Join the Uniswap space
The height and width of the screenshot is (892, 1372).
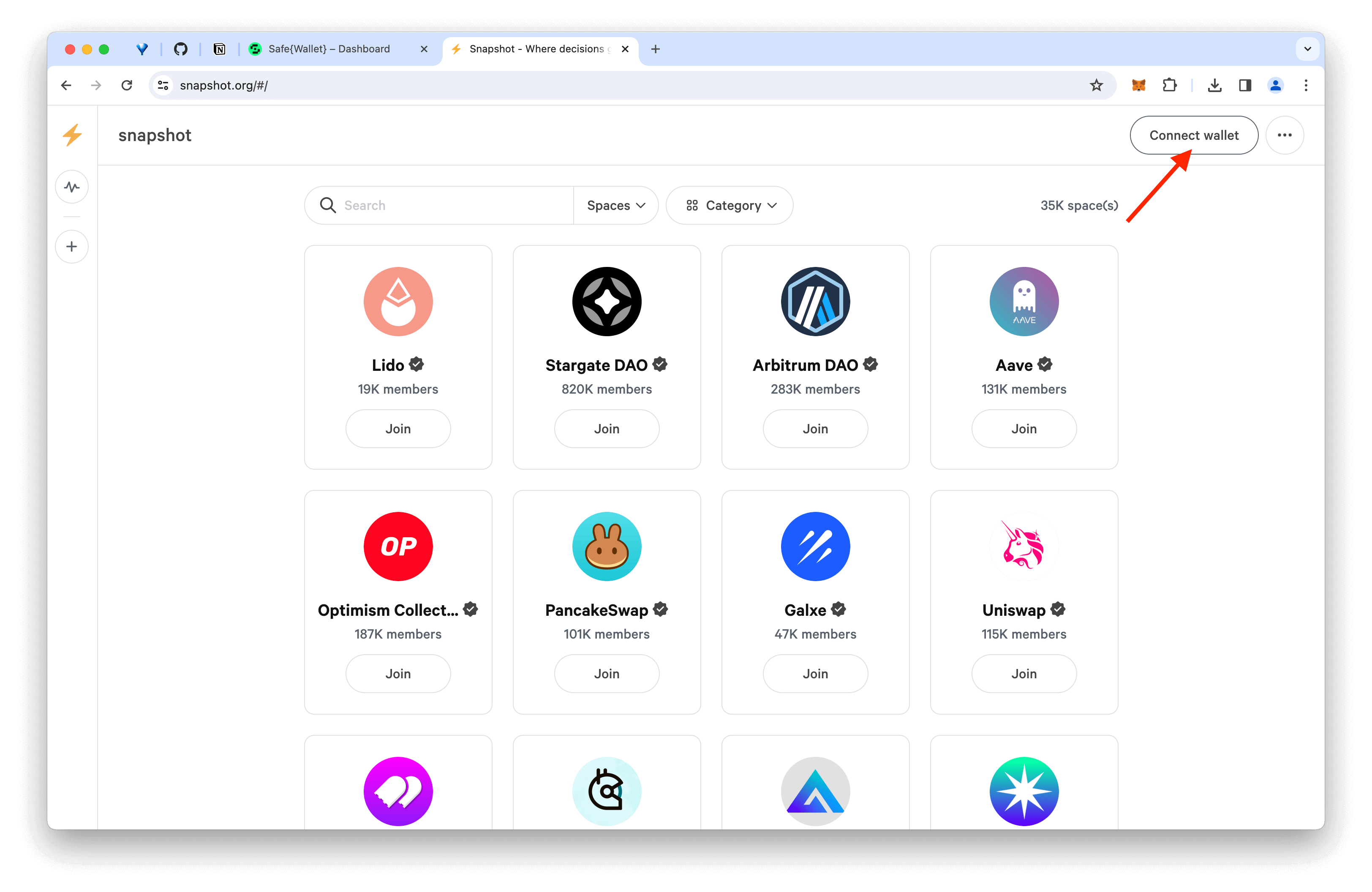1024,674
